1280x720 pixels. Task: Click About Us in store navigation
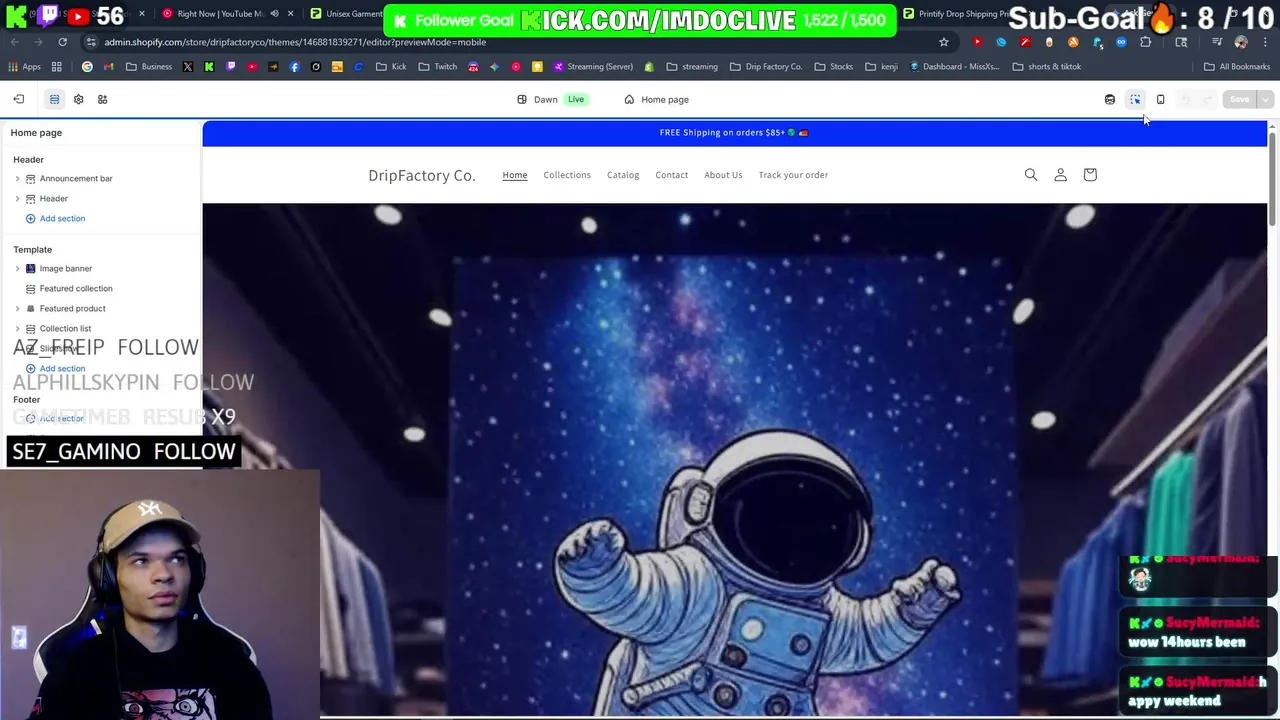click(x=723, y=175)
